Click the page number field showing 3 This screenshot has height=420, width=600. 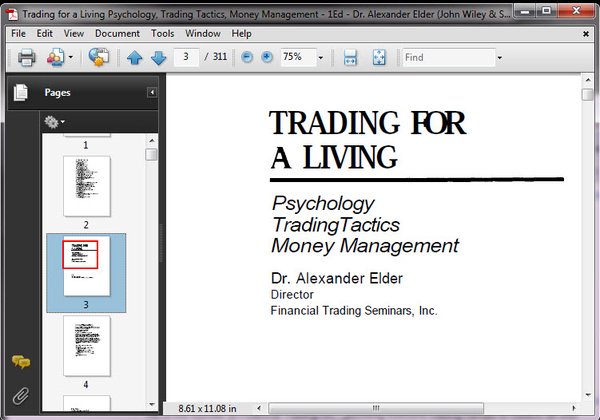coord(186,57)
